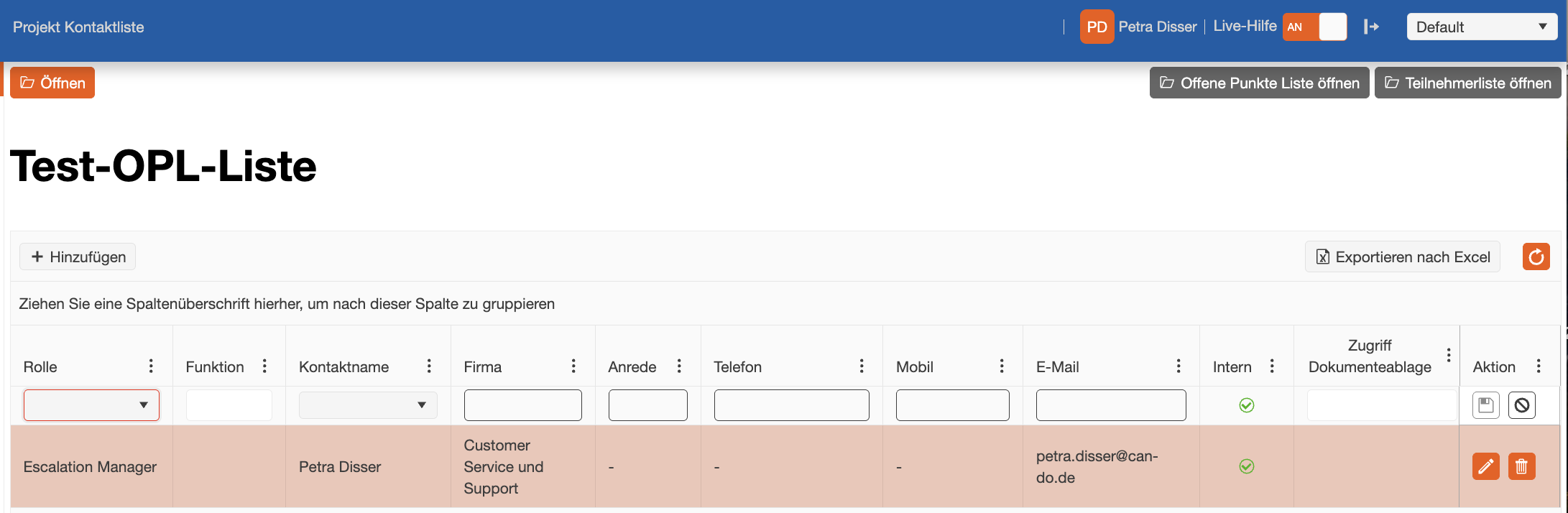1568x513 pixels.
Task: Open the Firma column menu
Action: pos(573,366)
